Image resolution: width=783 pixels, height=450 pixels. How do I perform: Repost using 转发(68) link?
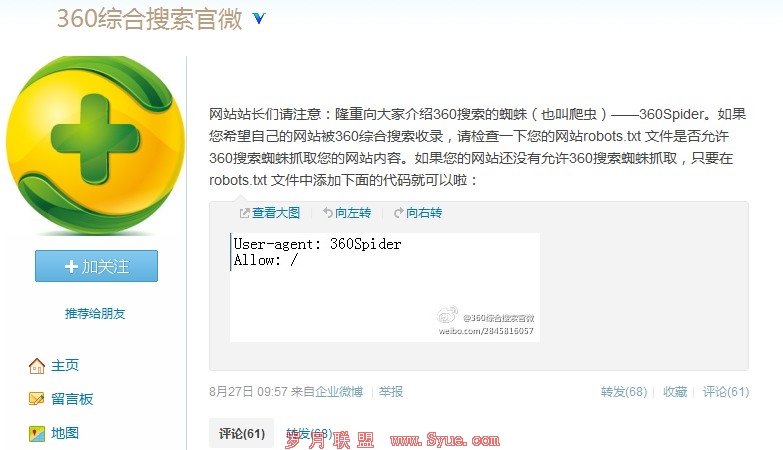pyautogui.click(x=624, y=392)
